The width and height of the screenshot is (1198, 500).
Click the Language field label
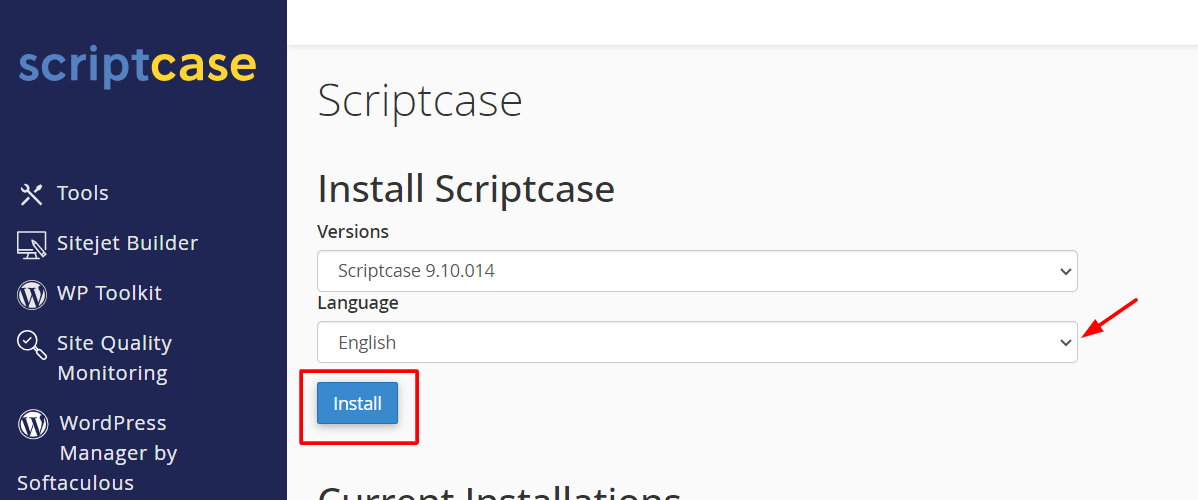358,303
